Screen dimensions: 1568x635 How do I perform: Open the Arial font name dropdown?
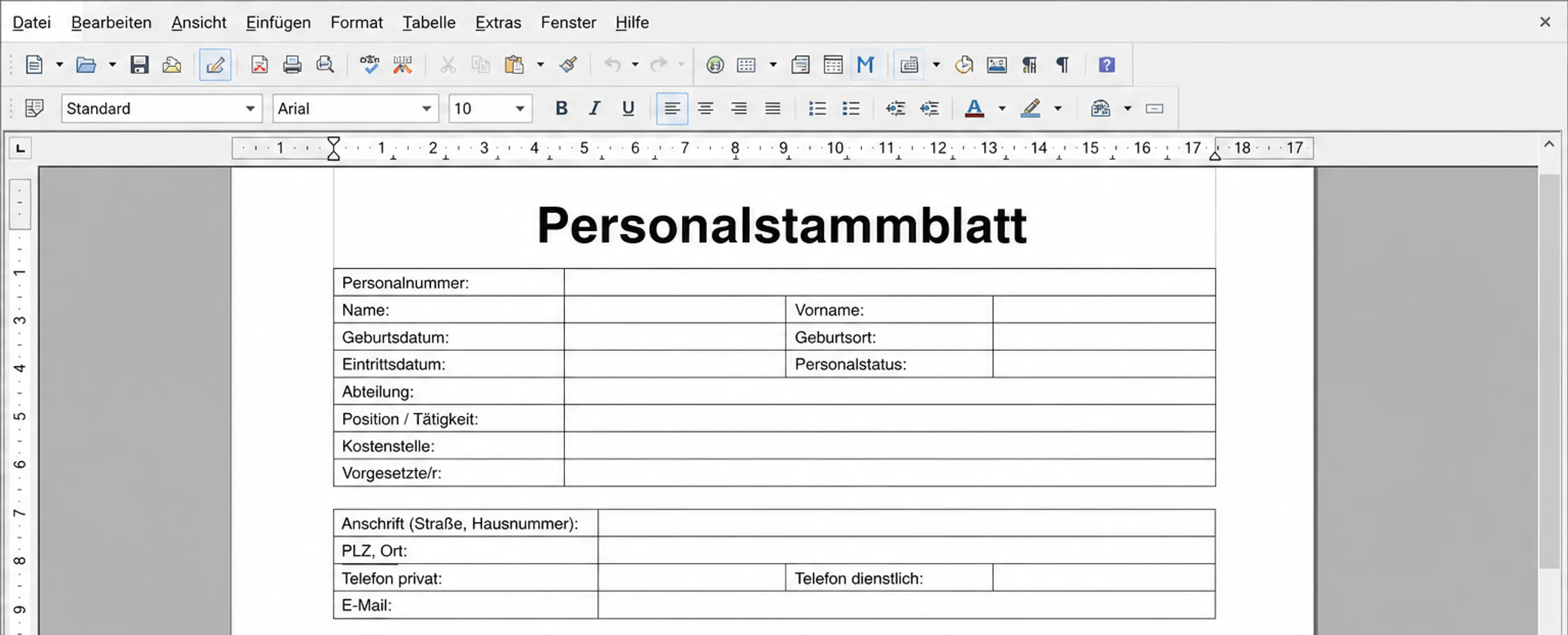coord(426,109)
